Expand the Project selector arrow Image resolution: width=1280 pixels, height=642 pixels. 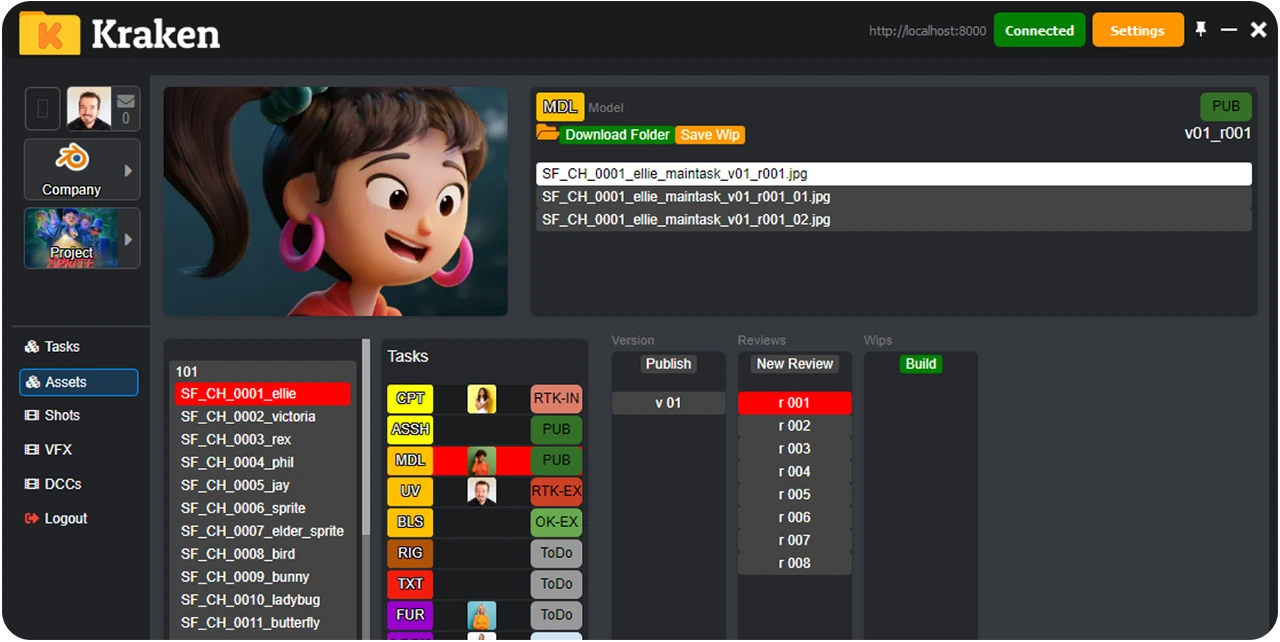128,239
